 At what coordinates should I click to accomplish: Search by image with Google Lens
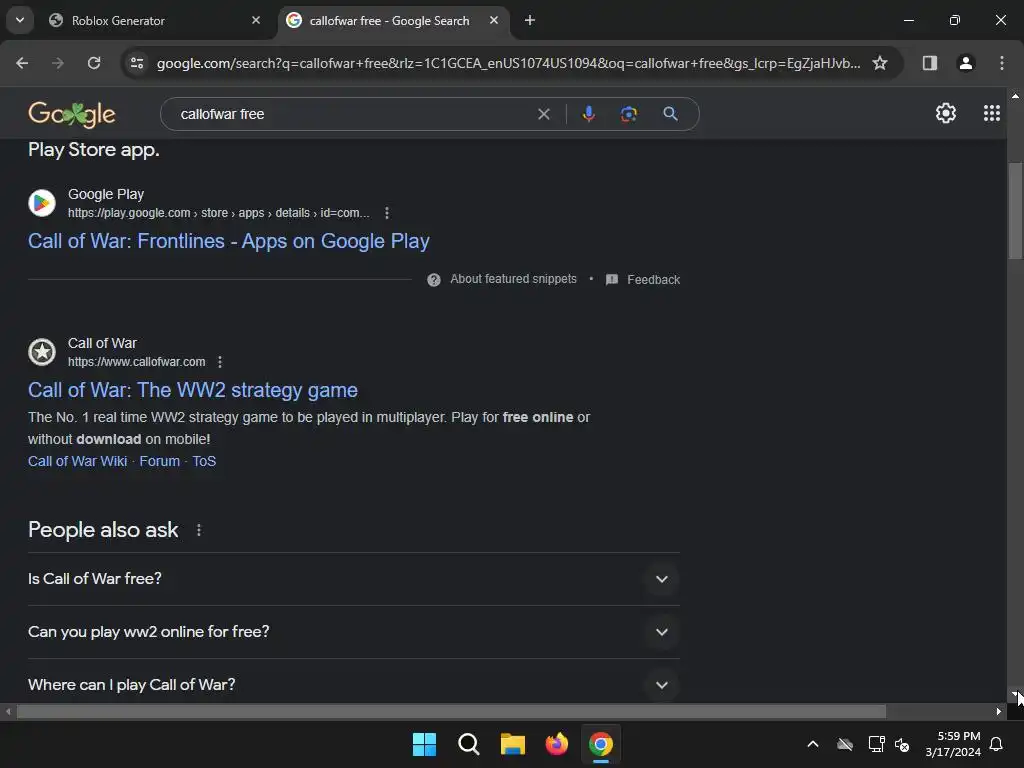pos(628,114)
